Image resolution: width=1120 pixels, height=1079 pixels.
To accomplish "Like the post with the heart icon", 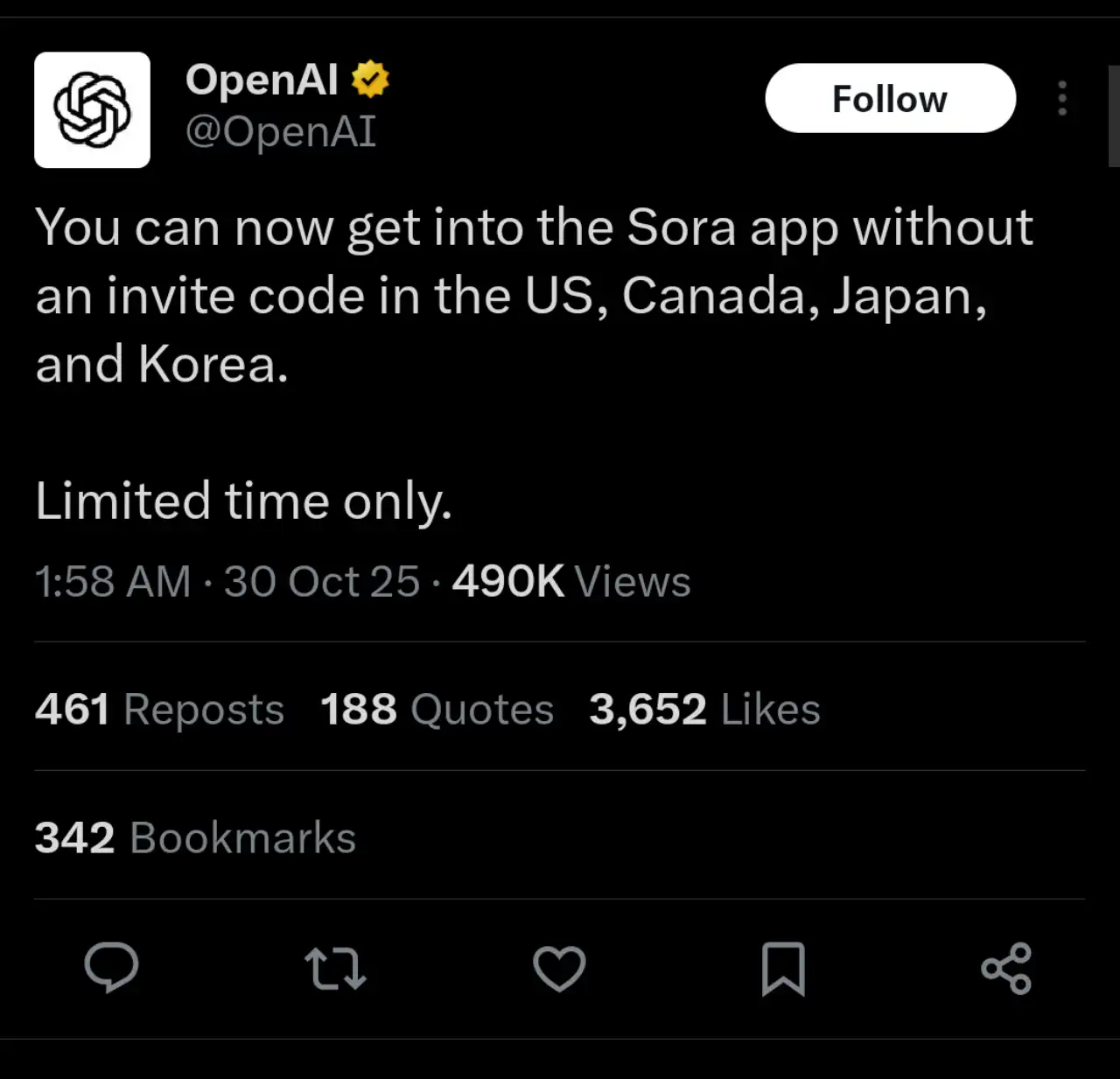I will click(559, 969).
